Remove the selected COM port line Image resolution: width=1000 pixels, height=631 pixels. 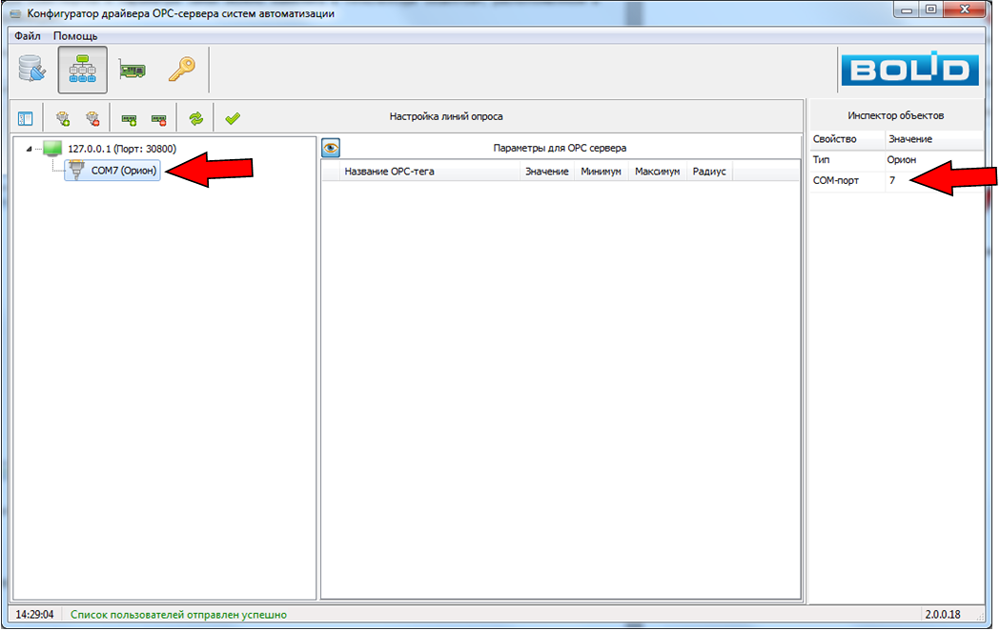click(93, 118)
